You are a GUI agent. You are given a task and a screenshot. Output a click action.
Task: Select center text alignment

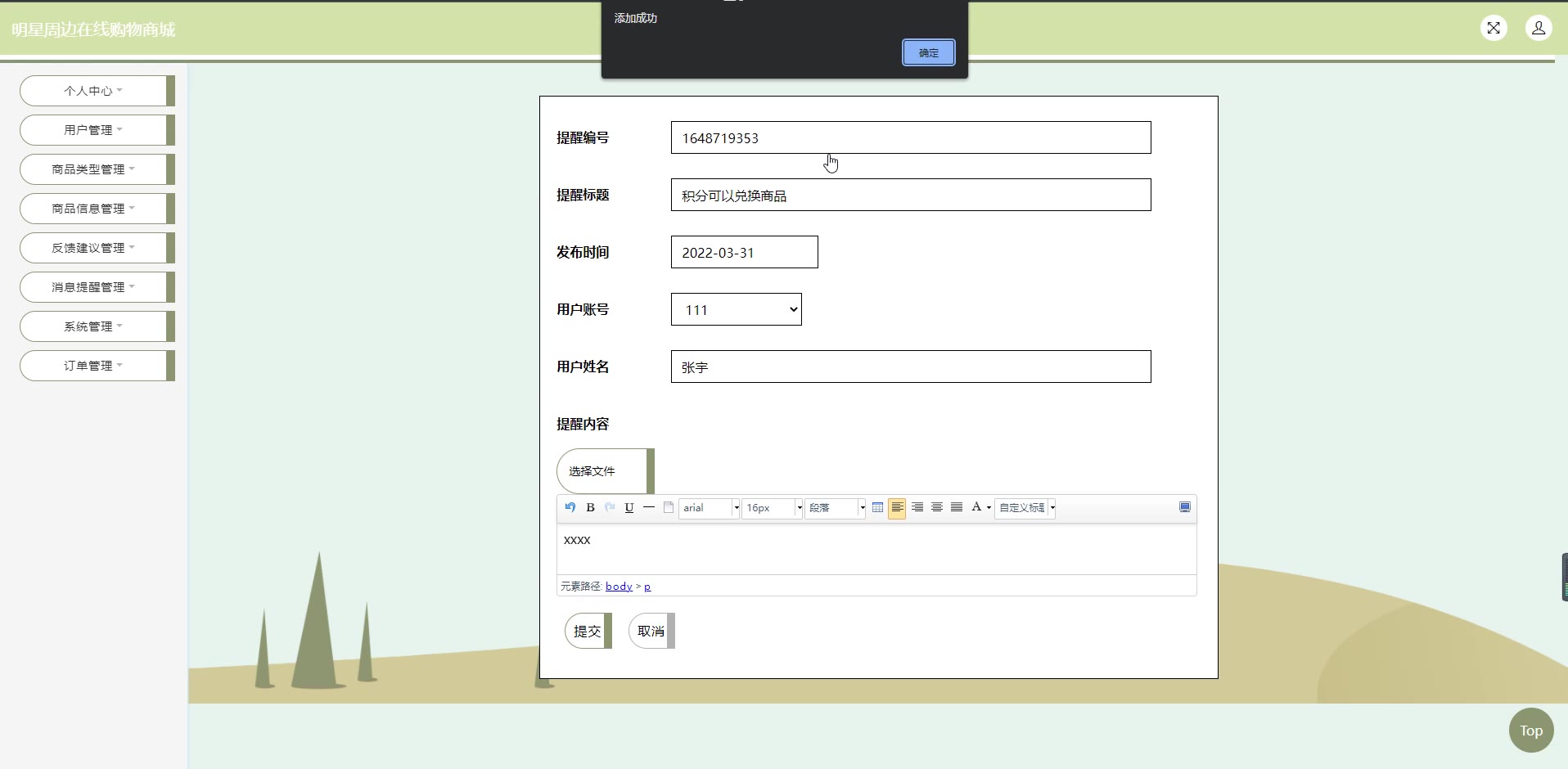937,507
